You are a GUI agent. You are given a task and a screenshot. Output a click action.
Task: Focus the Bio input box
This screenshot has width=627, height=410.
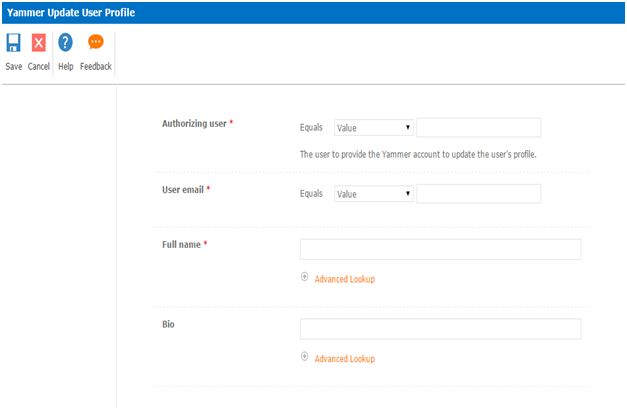click(440, 329)
